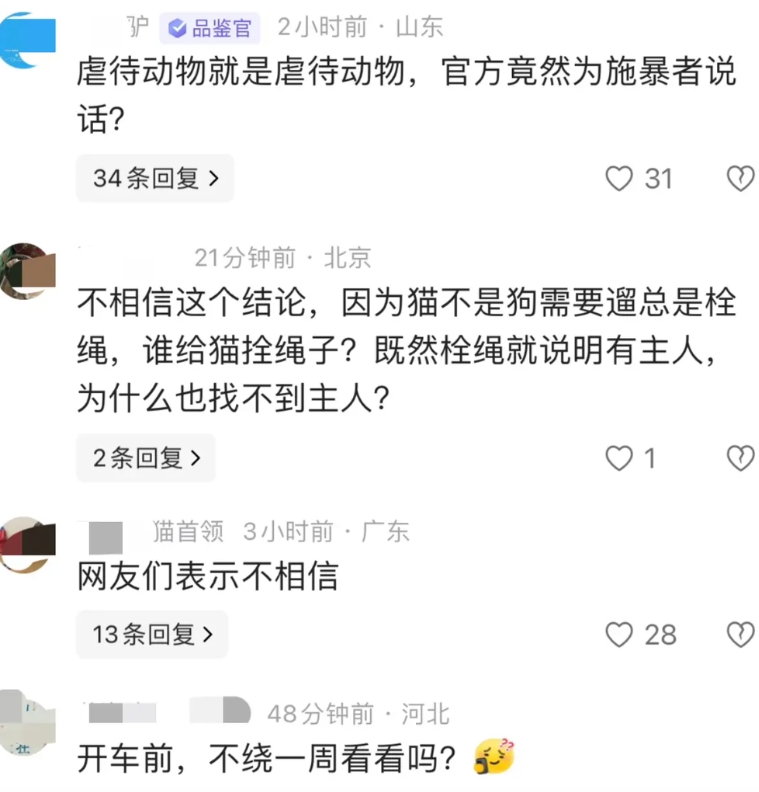Expand the 13条回复 replies
759x792 pixels.
[x=152, y=634]
